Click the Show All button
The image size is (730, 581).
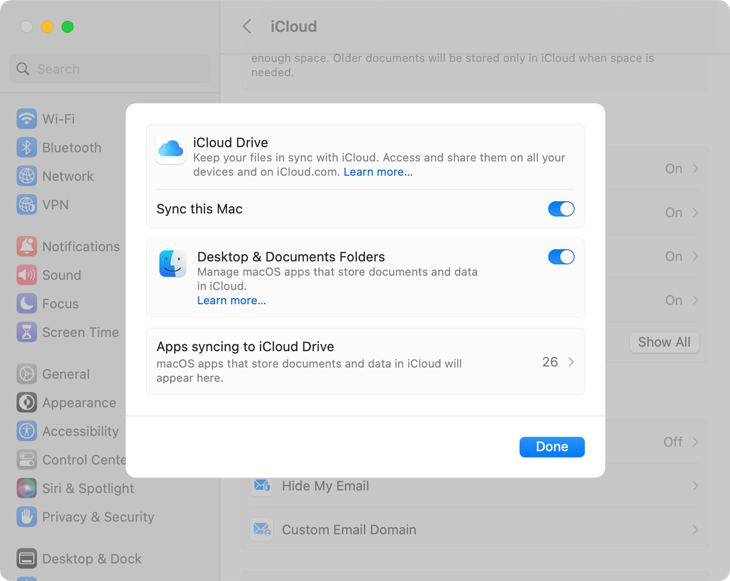click(x=664, y=342)
